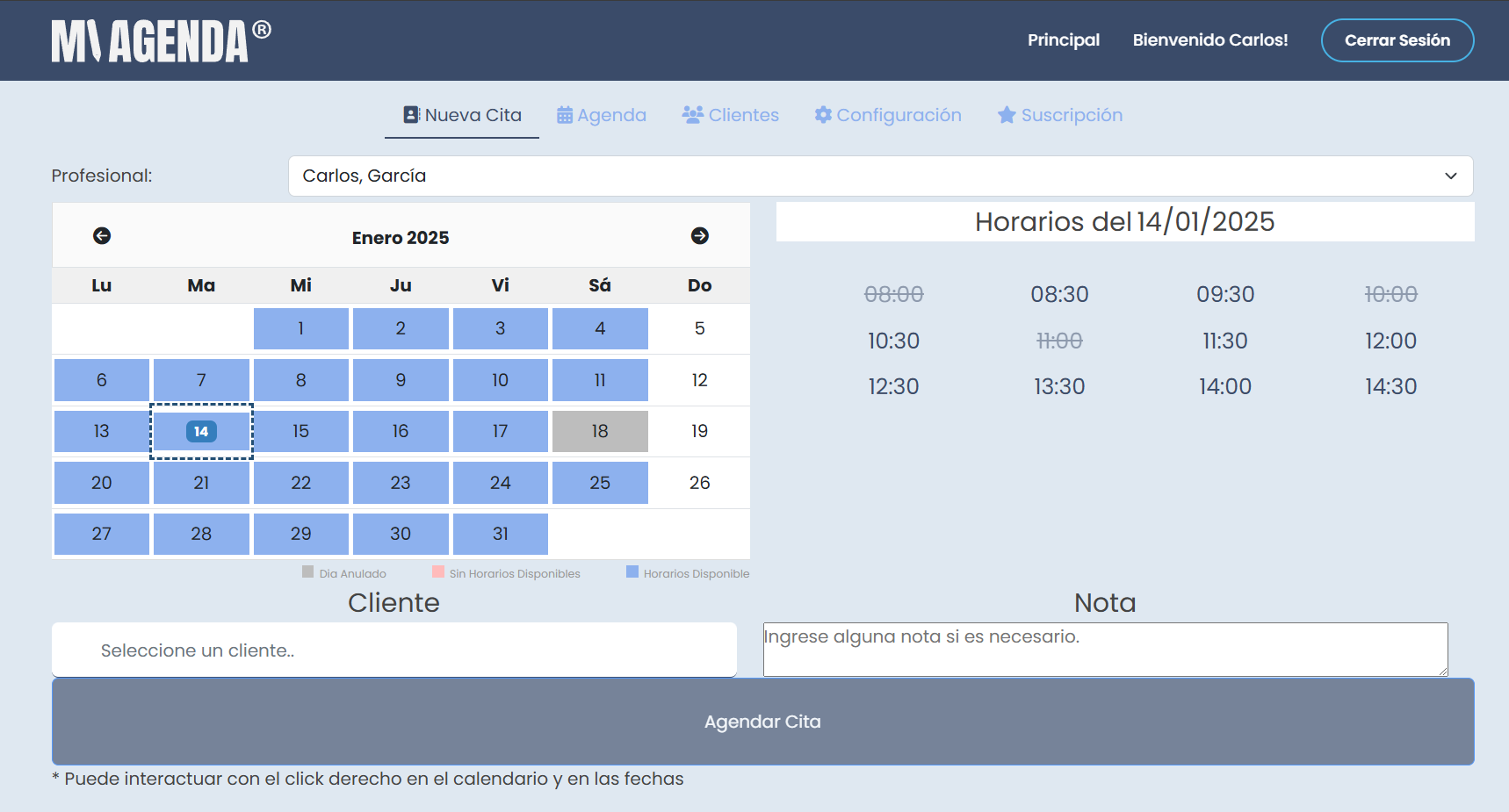
Task: Click the Agenda calendar icon
Action: [565, 116]
